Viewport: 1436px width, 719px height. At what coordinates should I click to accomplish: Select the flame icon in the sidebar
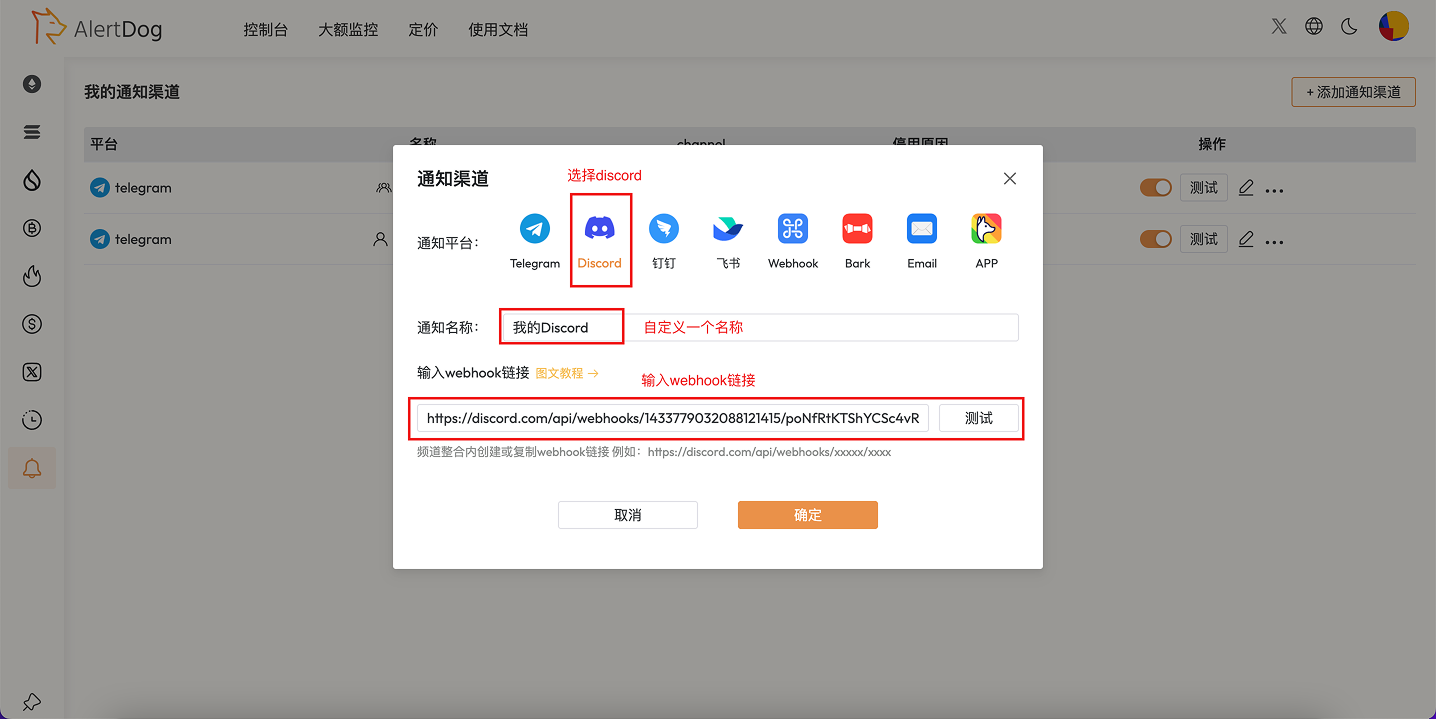point(31,276)
